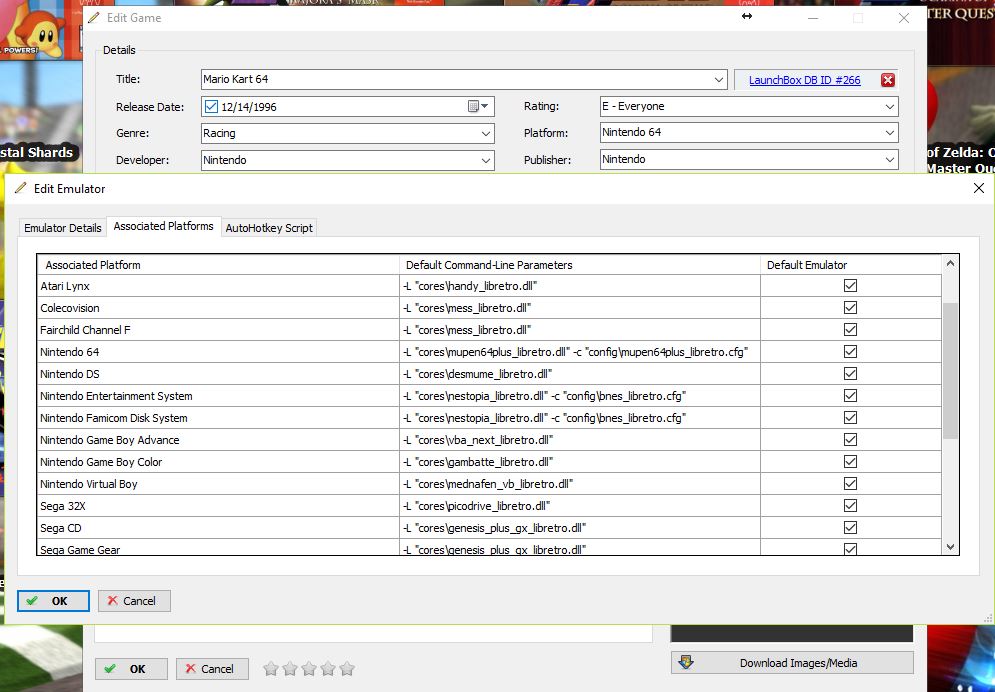Image resolution: width=995 pixels, height=692 pixels.
Task: Toggle Default Emulator for Nintendo Game Boy Advance
Action: pos(850,440)
